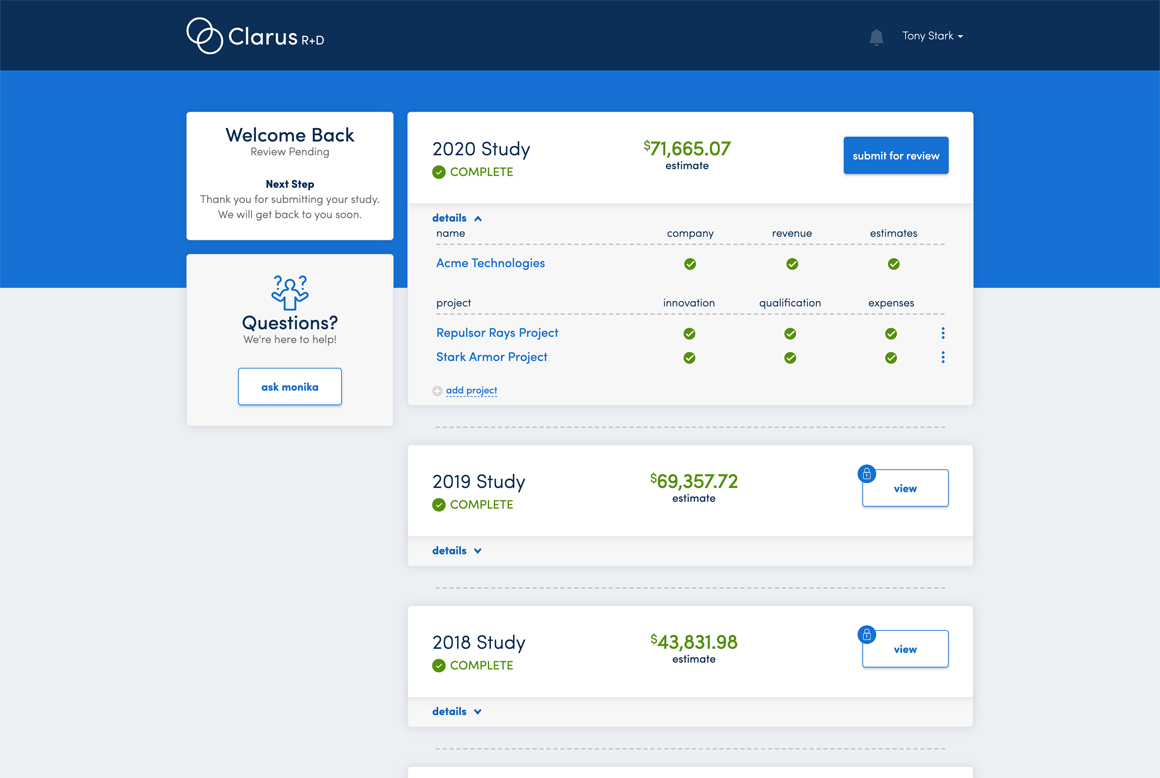Click the Review Pending status text
This screenshot has width=1160, height=778.
[x=290, y=152]
